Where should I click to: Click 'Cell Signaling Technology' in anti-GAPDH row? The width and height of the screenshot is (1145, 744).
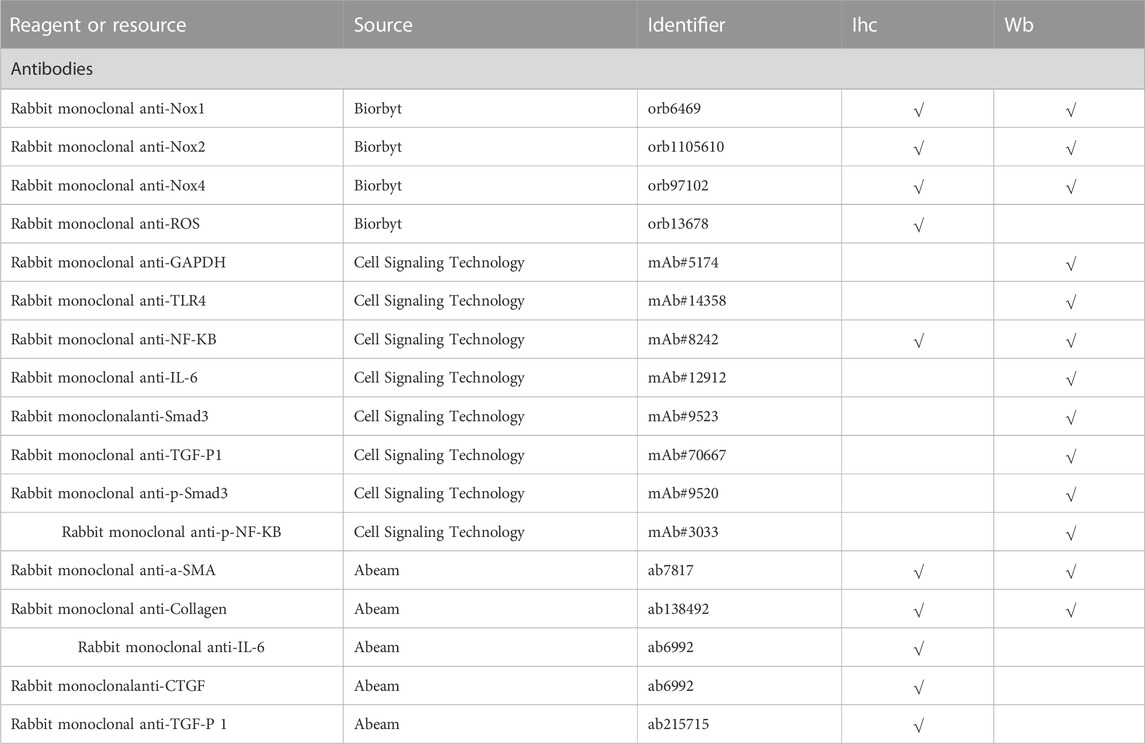pyautogui.click(x=439, y=262)
